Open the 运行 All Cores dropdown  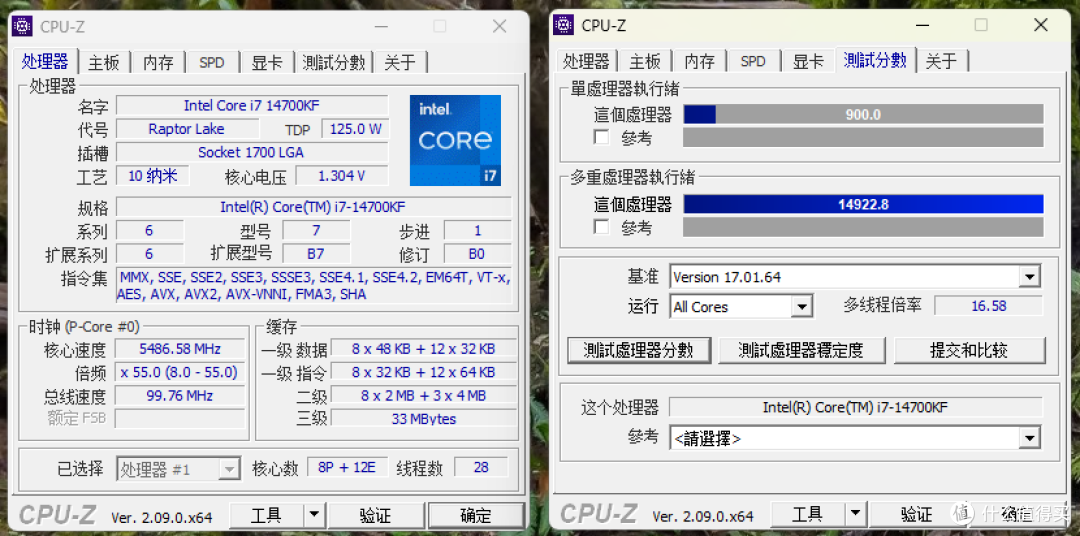[x=802, y=307]
